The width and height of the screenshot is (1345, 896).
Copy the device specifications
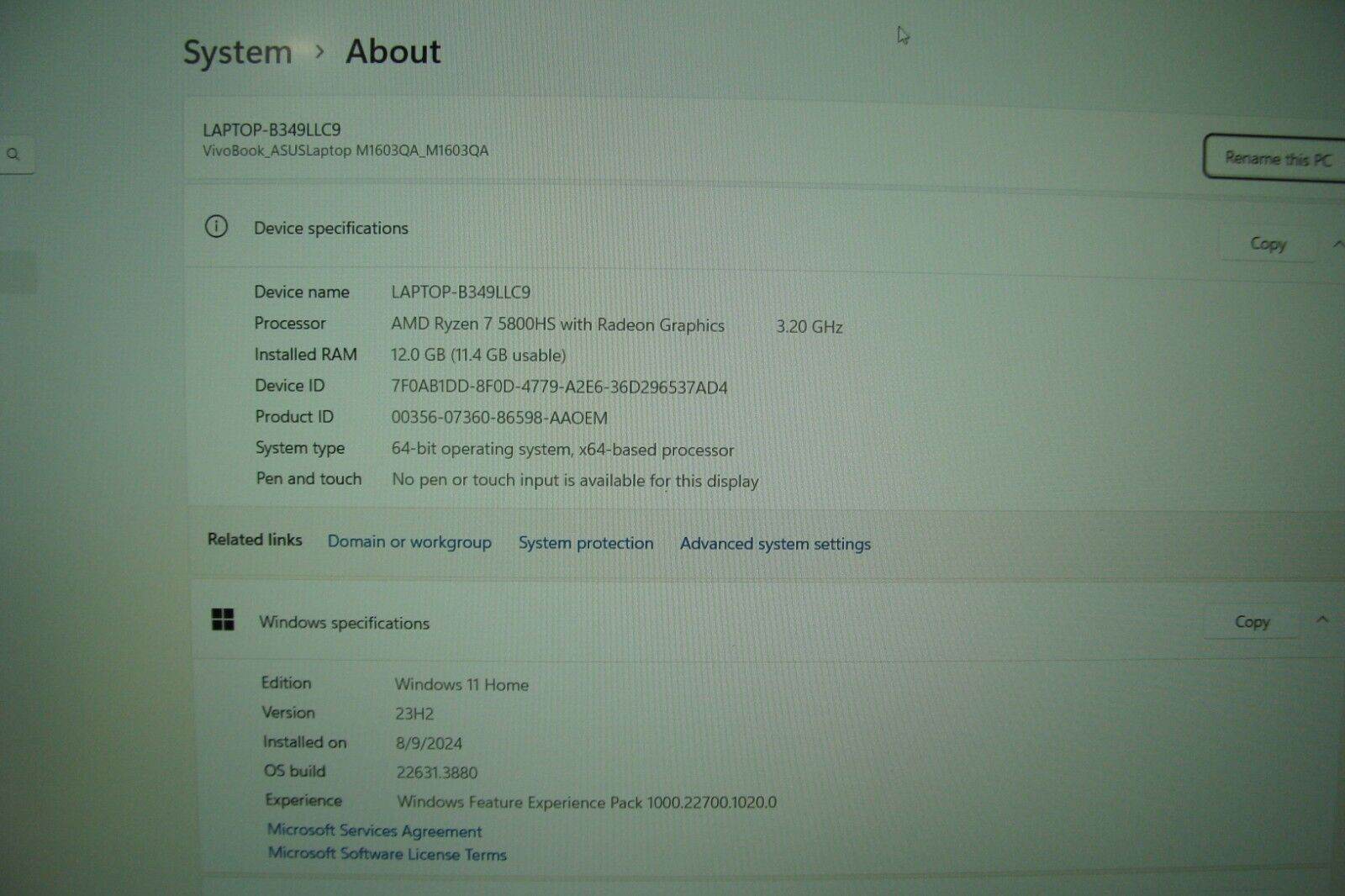coord(1268,244)
